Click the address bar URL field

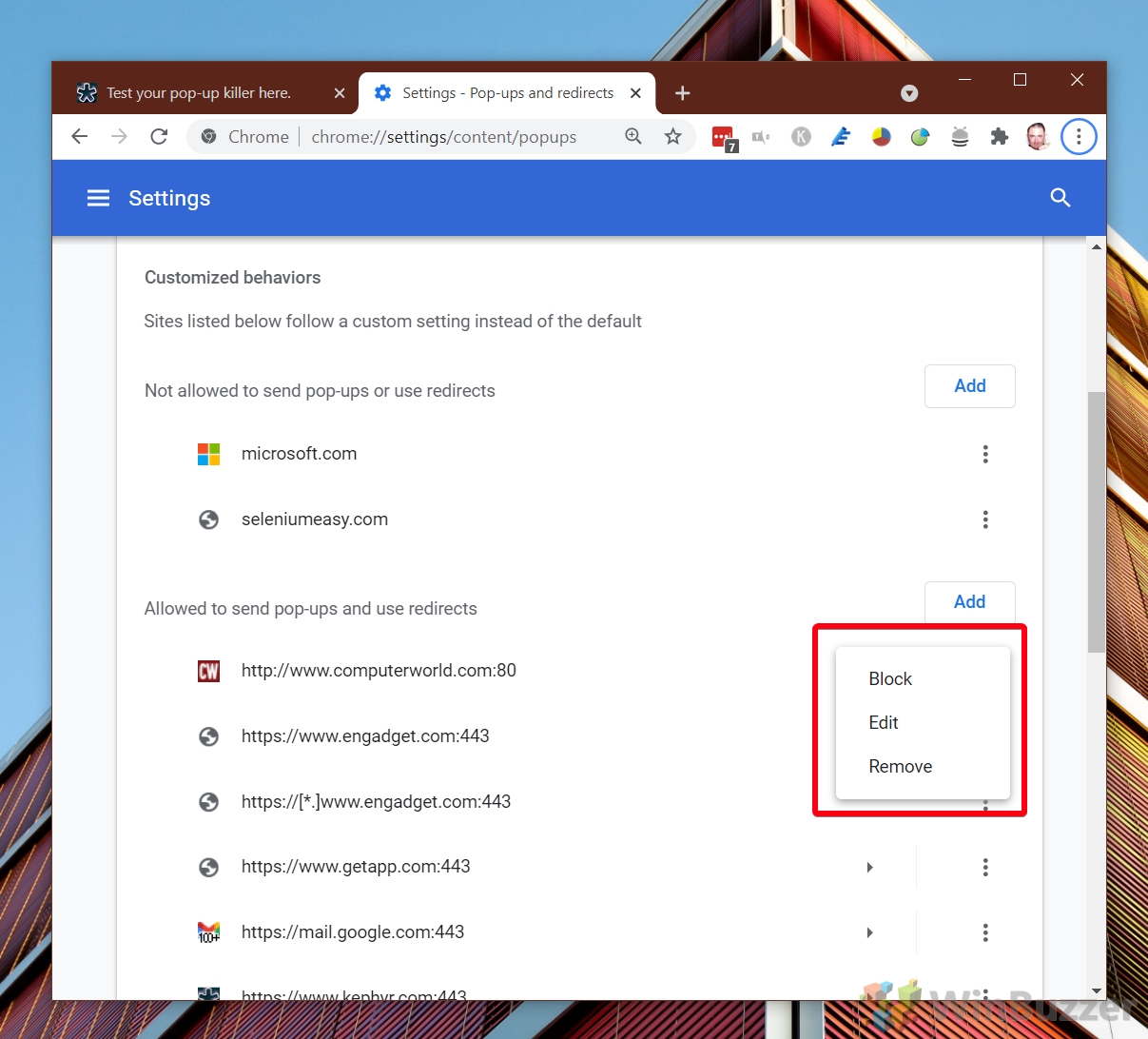point(443,137)
